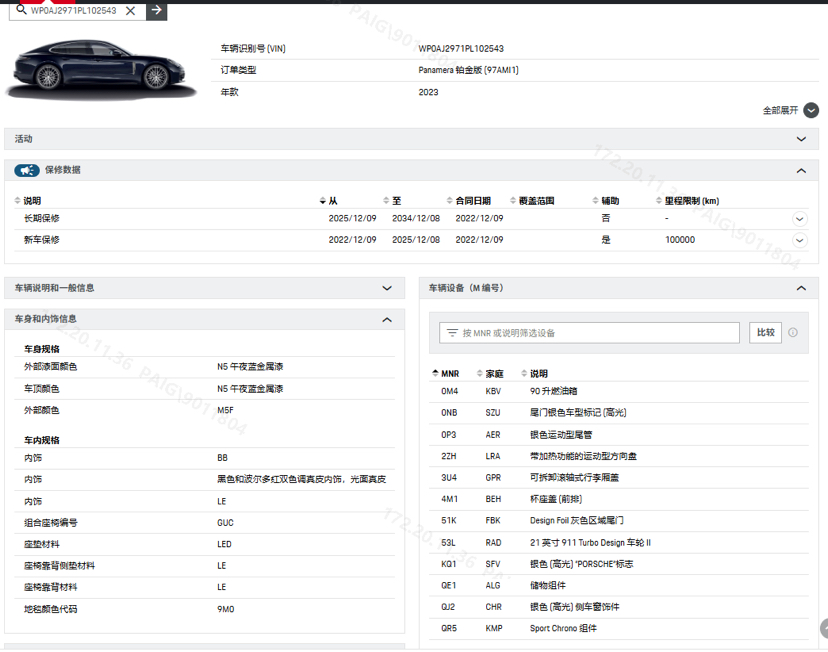Sort equipment list by 说明 column
This screenshot has height=652, width=828.
[534, 373]
